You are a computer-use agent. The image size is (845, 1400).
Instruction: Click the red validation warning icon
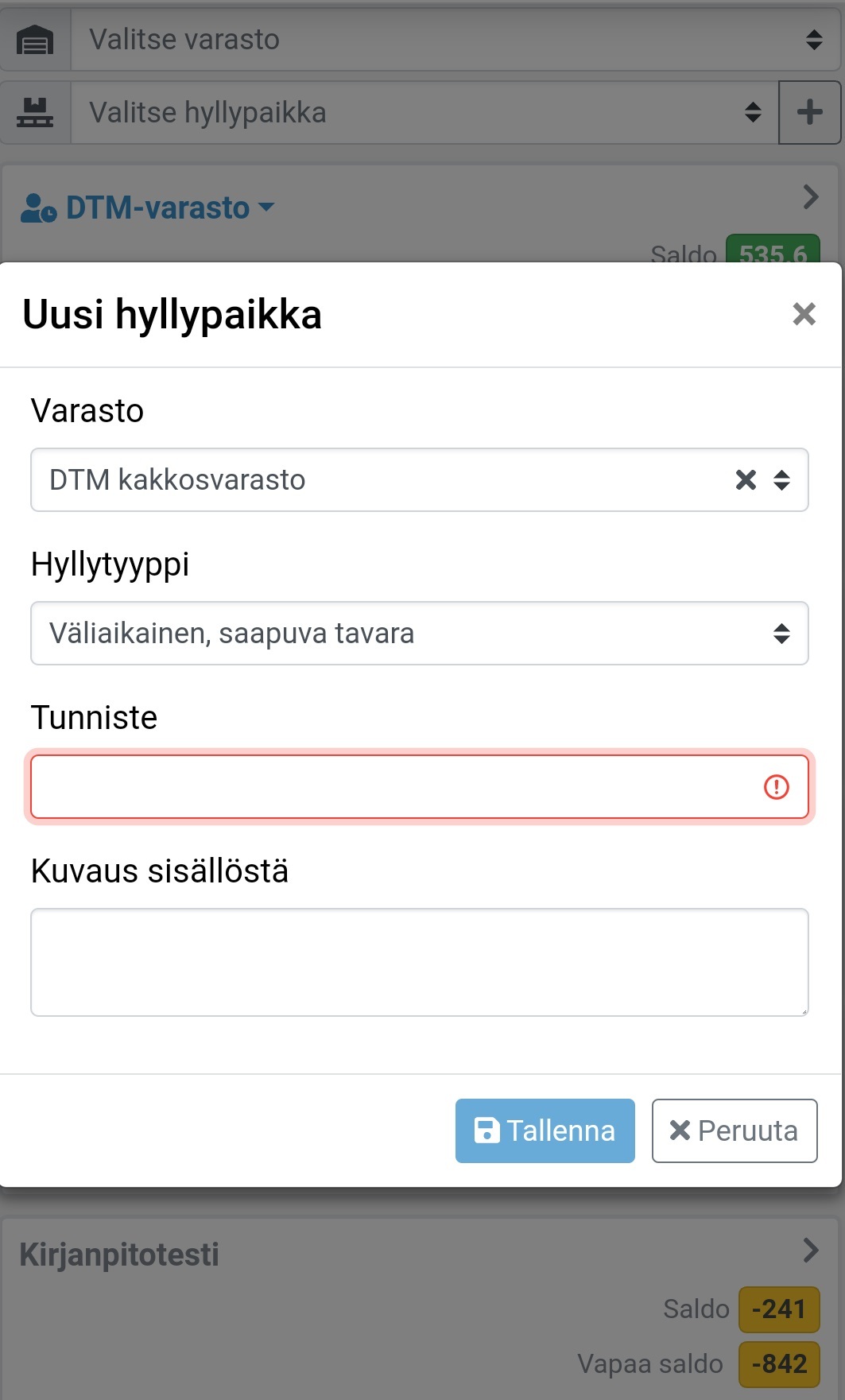point(776,787)
